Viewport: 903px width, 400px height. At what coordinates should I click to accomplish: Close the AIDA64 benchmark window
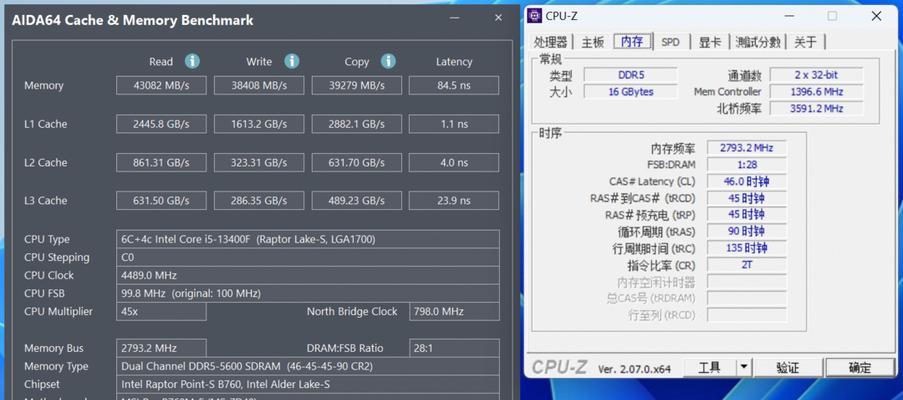pos(498,18)
